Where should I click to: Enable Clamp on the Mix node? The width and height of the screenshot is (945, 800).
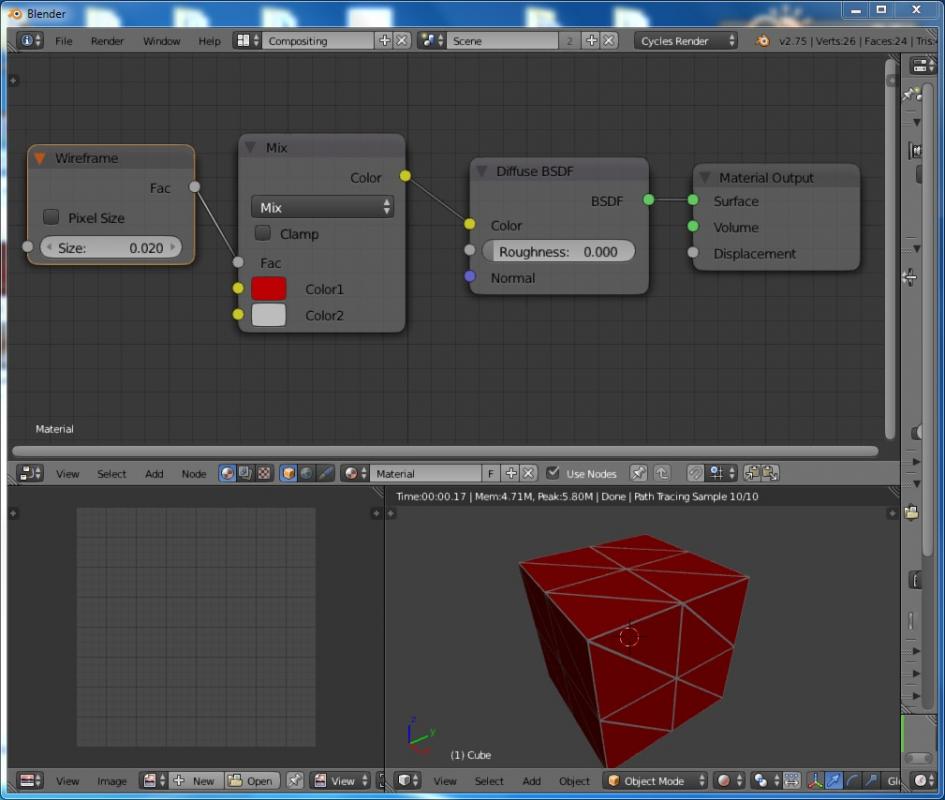coord(263,233)
